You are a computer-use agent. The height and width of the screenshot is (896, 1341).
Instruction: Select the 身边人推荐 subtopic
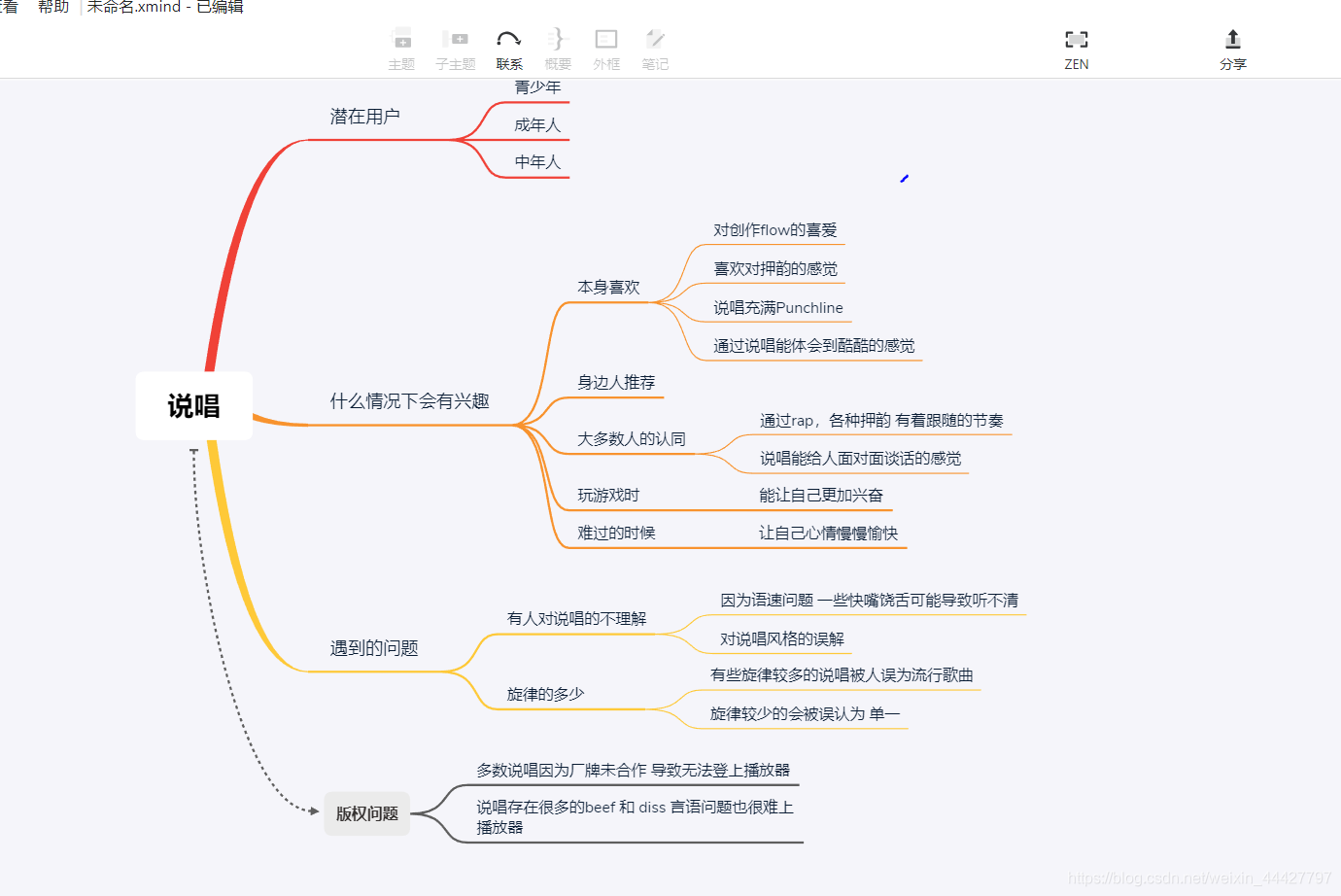click(616, 383)
